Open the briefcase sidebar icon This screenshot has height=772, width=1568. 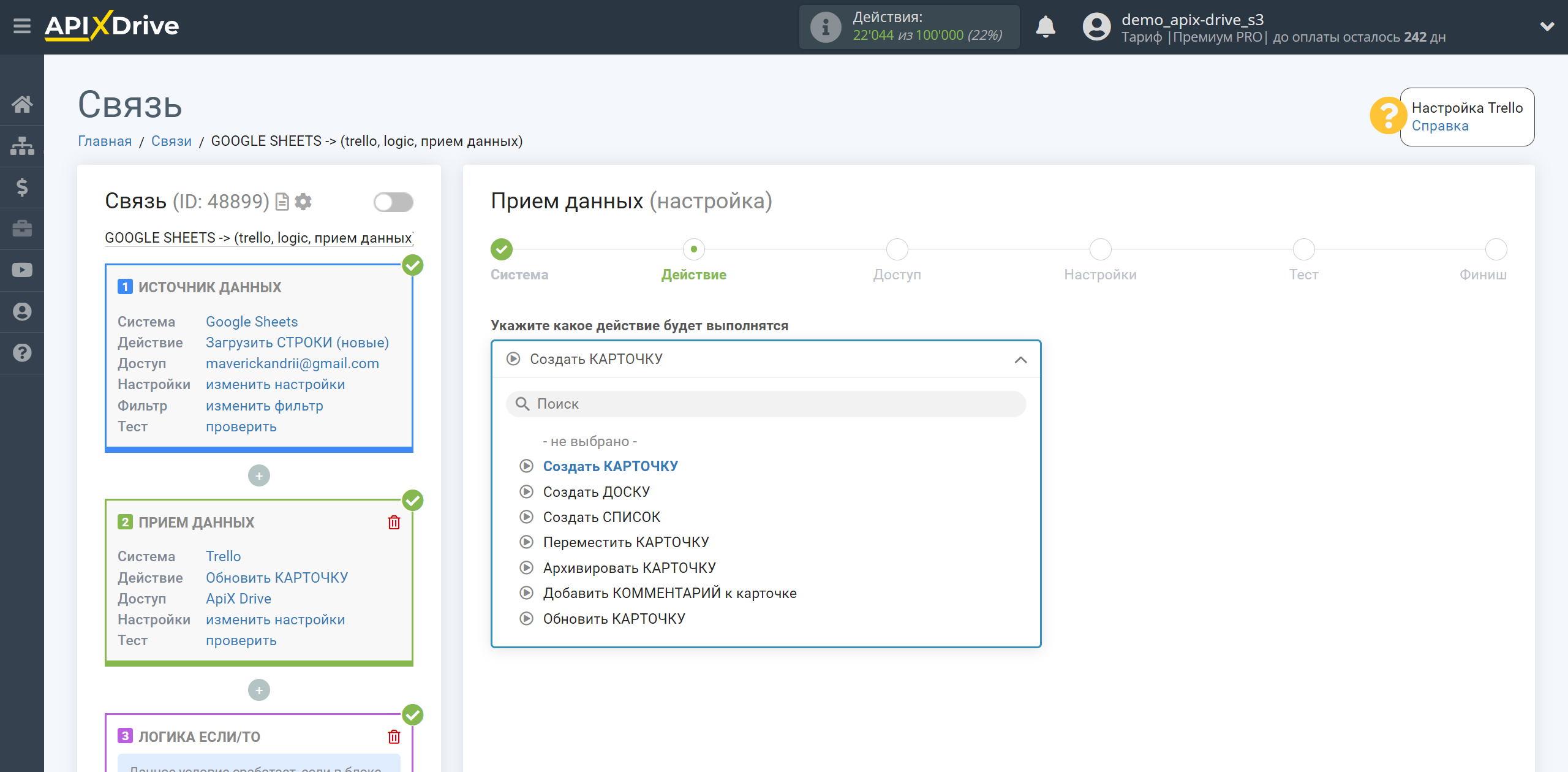point(22,229)
